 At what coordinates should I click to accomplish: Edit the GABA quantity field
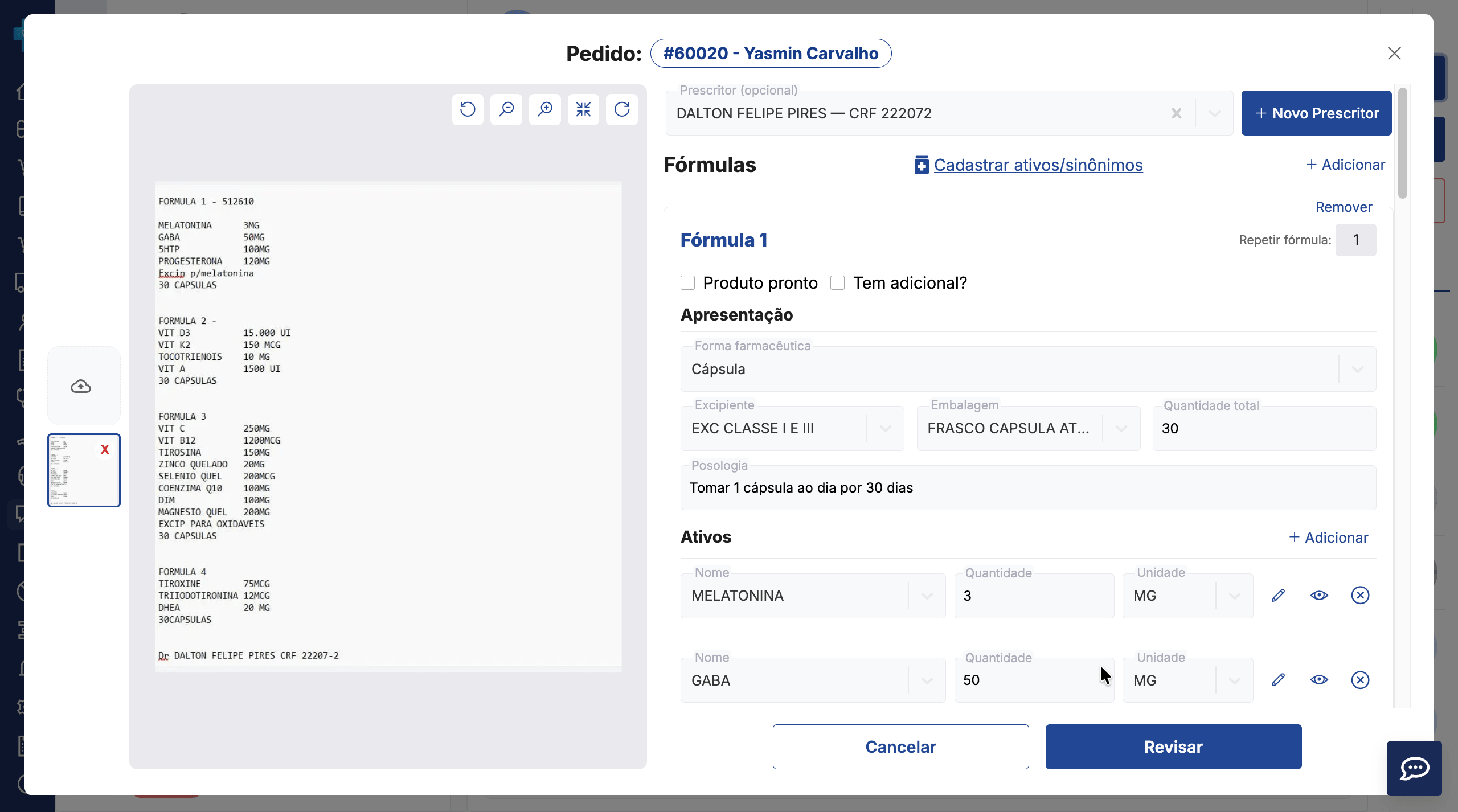1034,680
